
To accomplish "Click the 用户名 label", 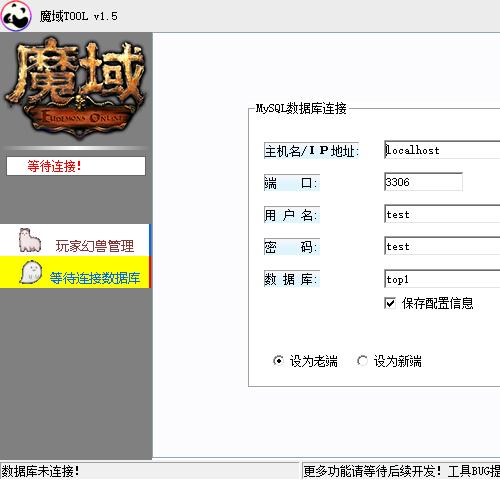I will [x=292, y=215].
